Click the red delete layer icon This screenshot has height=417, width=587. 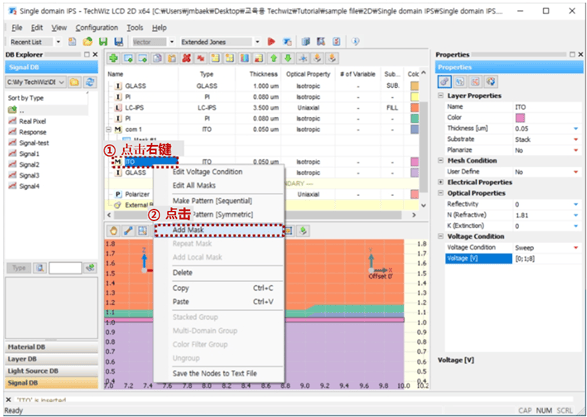coord(186,58)
